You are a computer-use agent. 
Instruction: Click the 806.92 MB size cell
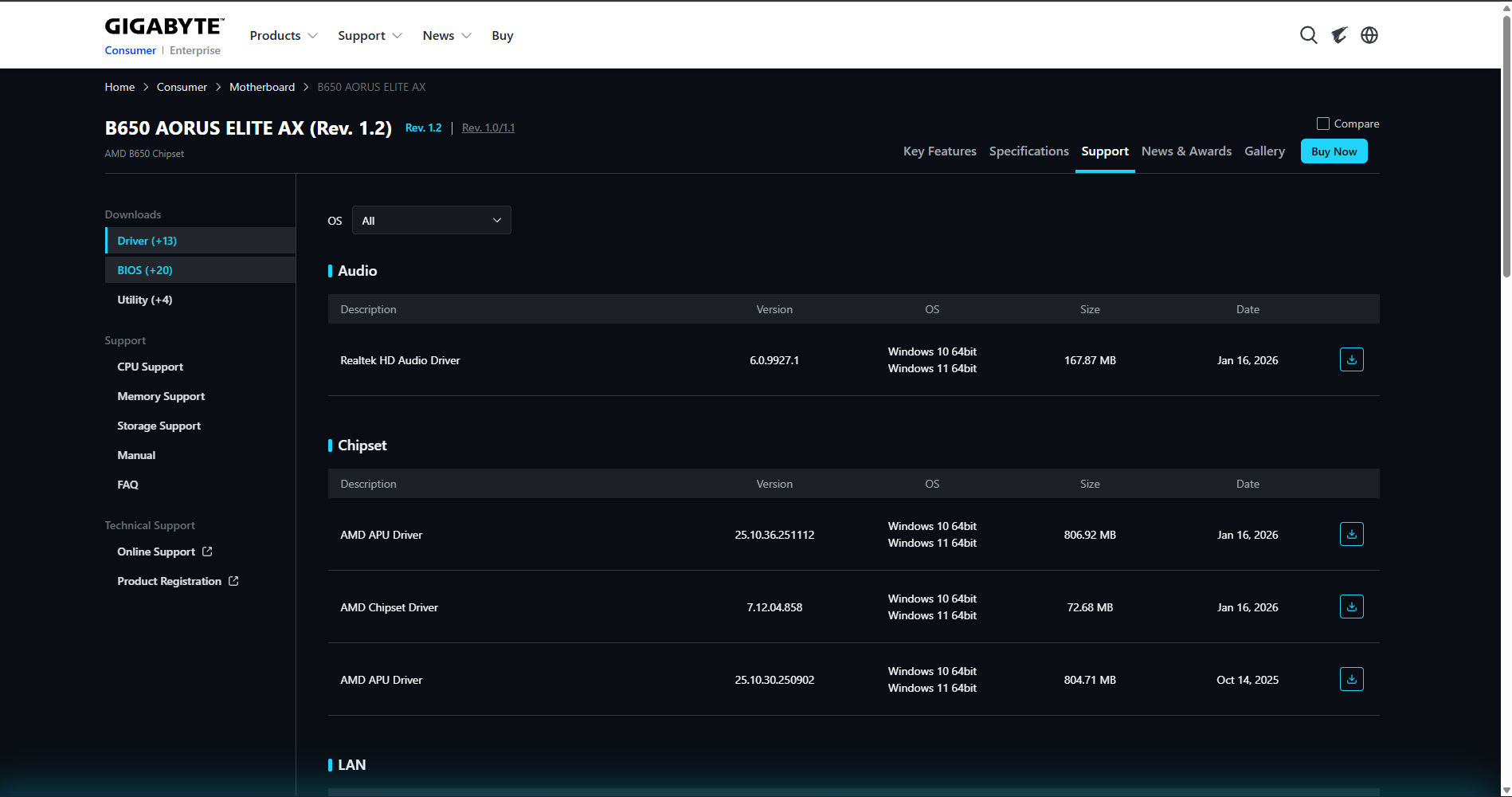pyautogui.click(x=1090, y=535)
